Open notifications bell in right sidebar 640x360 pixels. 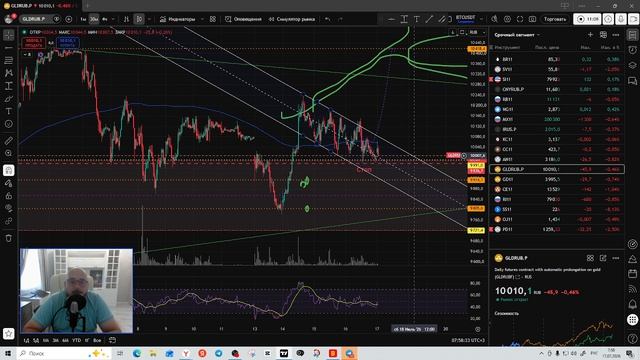633,304
